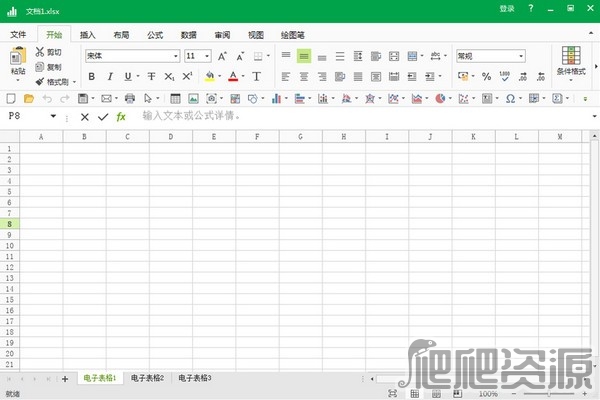The width and height of the screenshot is (600, 400).
Task: Click the insert table icon in quick toolbar
Action: 175,99
